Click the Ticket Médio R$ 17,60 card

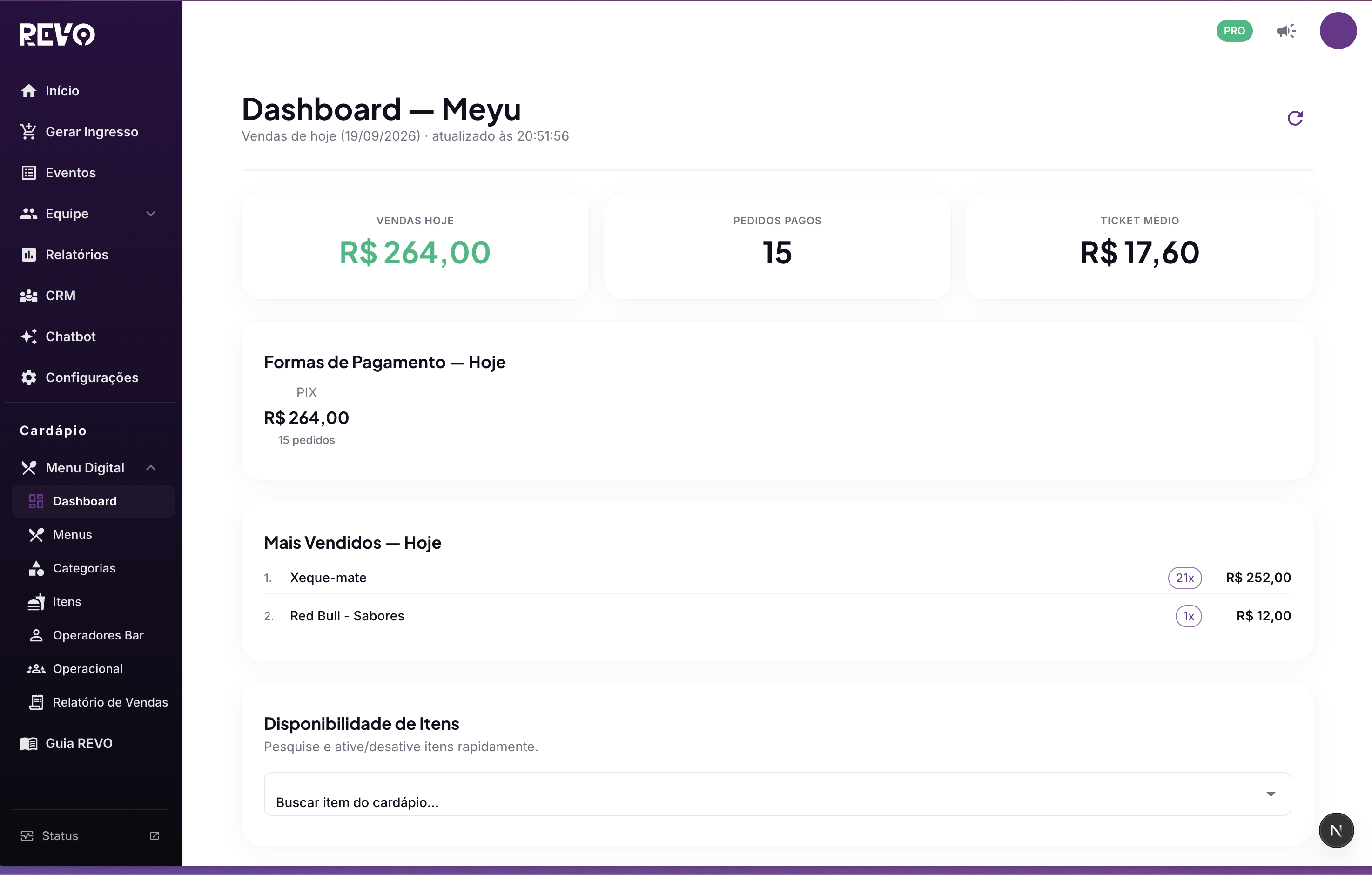[1140, 246]
